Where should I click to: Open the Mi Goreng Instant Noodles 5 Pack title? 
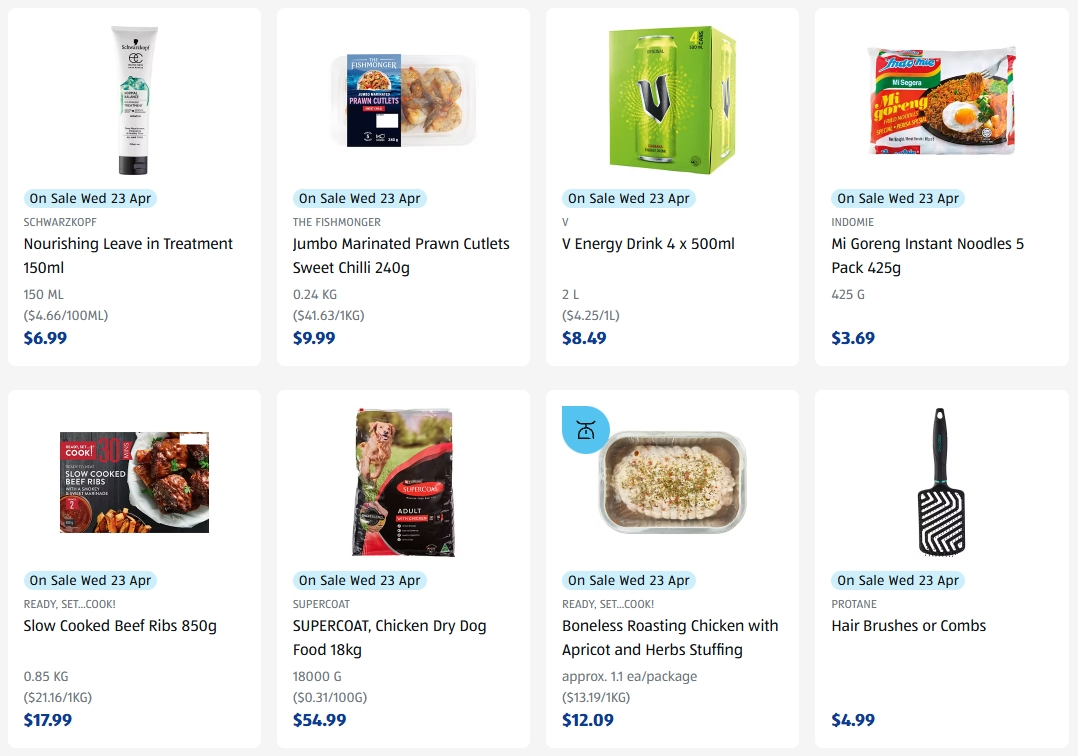pos(927,256)
